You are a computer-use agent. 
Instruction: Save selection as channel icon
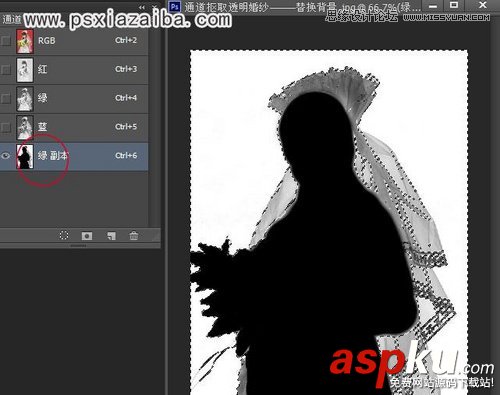click(87, 236)
